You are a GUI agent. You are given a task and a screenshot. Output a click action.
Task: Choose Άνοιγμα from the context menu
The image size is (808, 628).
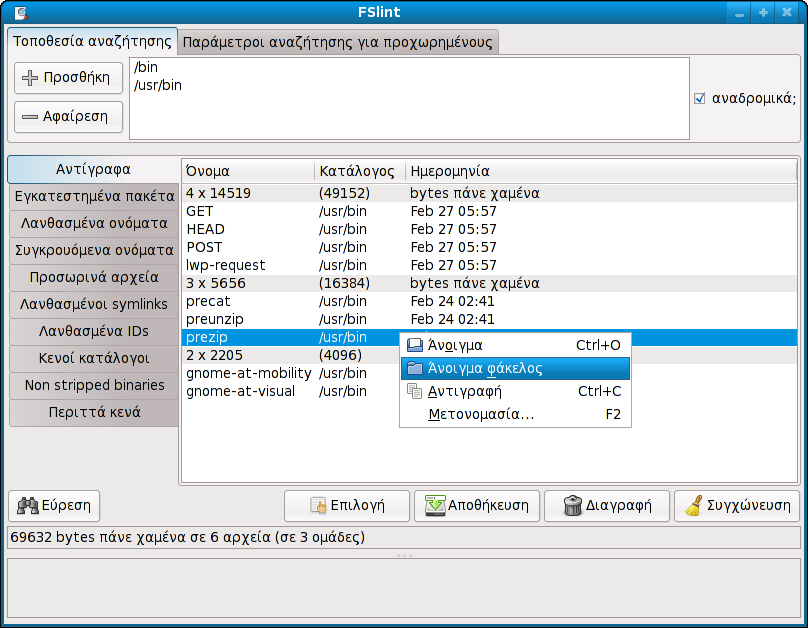point(515,345)
